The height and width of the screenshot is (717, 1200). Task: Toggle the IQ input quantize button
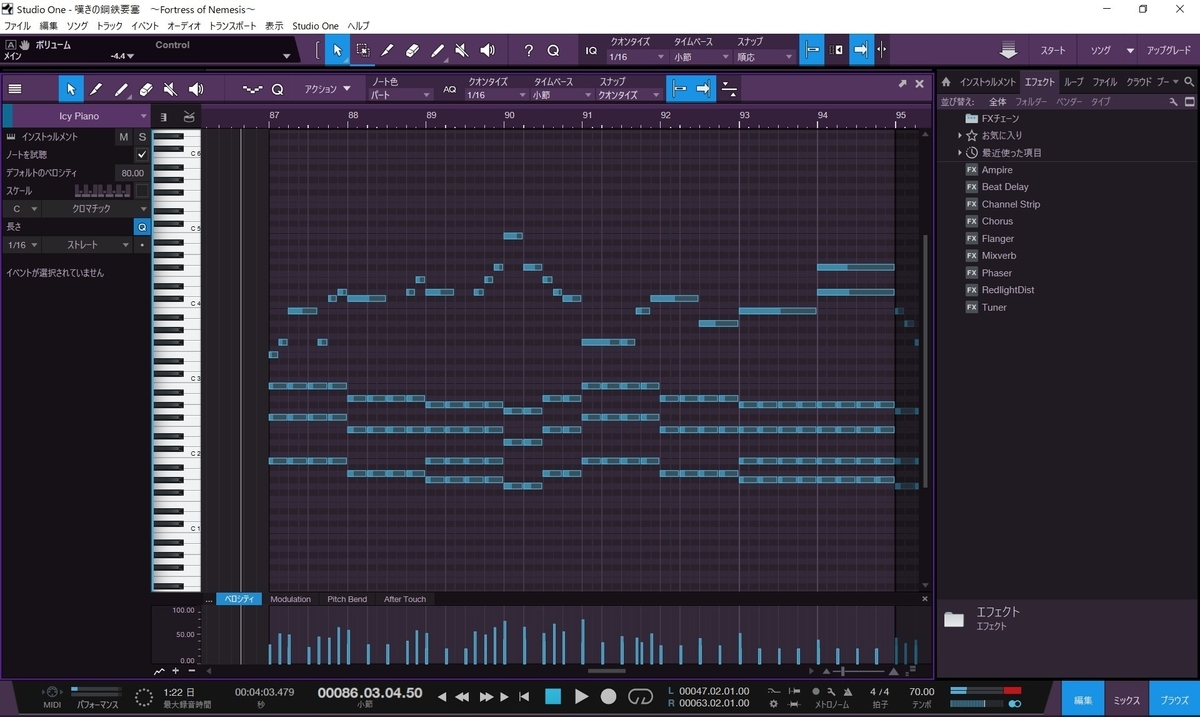click(x=591, y=50)
